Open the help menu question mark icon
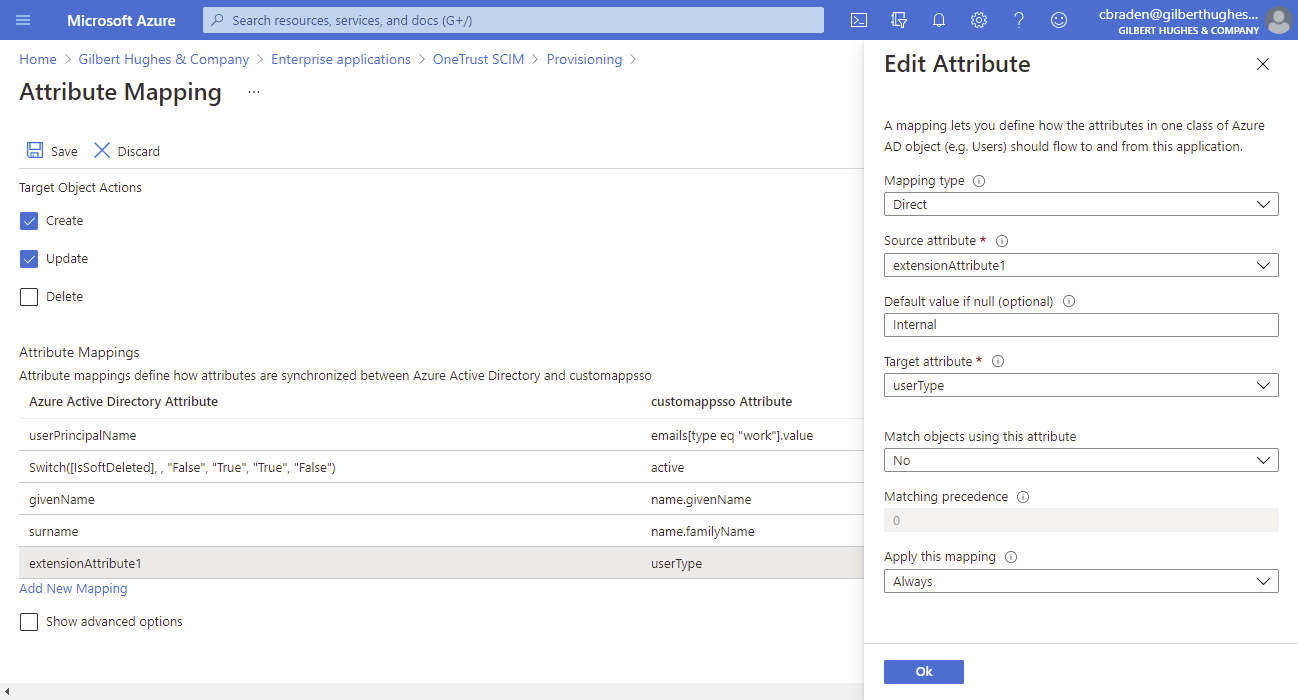Screen dimensions: 1298x700 pyautogui.click(x=1018, y=19)
